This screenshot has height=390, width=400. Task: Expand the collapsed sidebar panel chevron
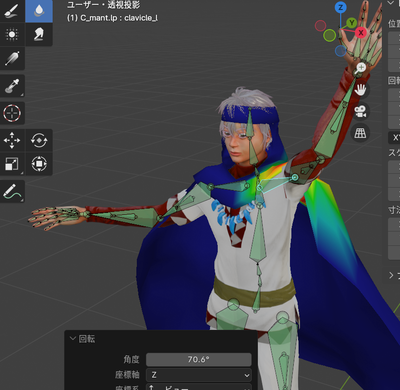tap(391, 275)
